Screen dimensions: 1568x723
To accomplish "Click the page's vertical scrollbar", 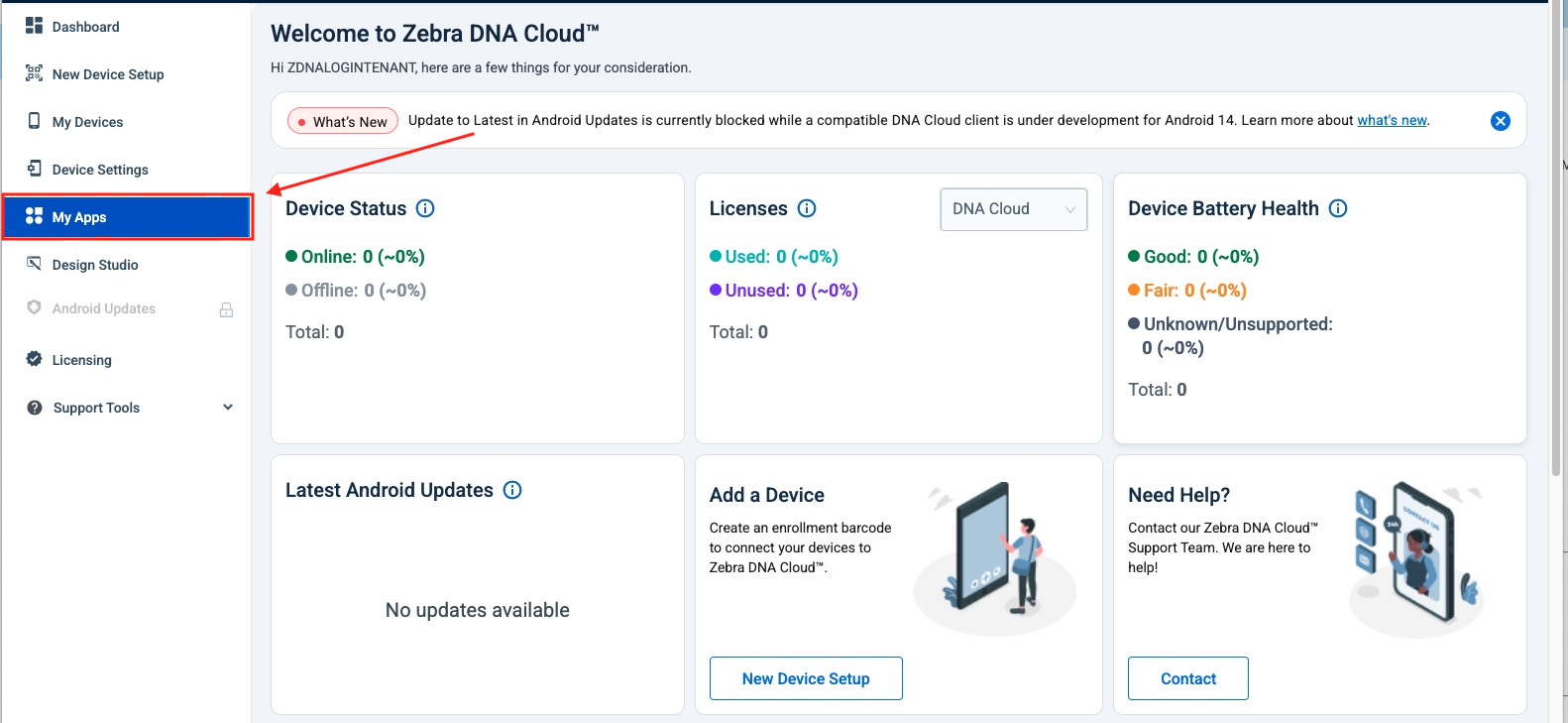I will click(1557, 238).
